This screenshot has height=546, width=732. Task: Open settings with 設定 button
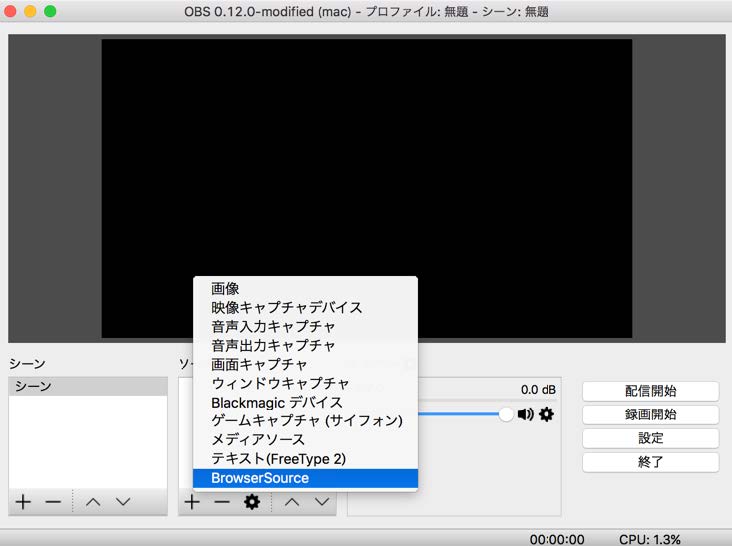pos(650,438)
